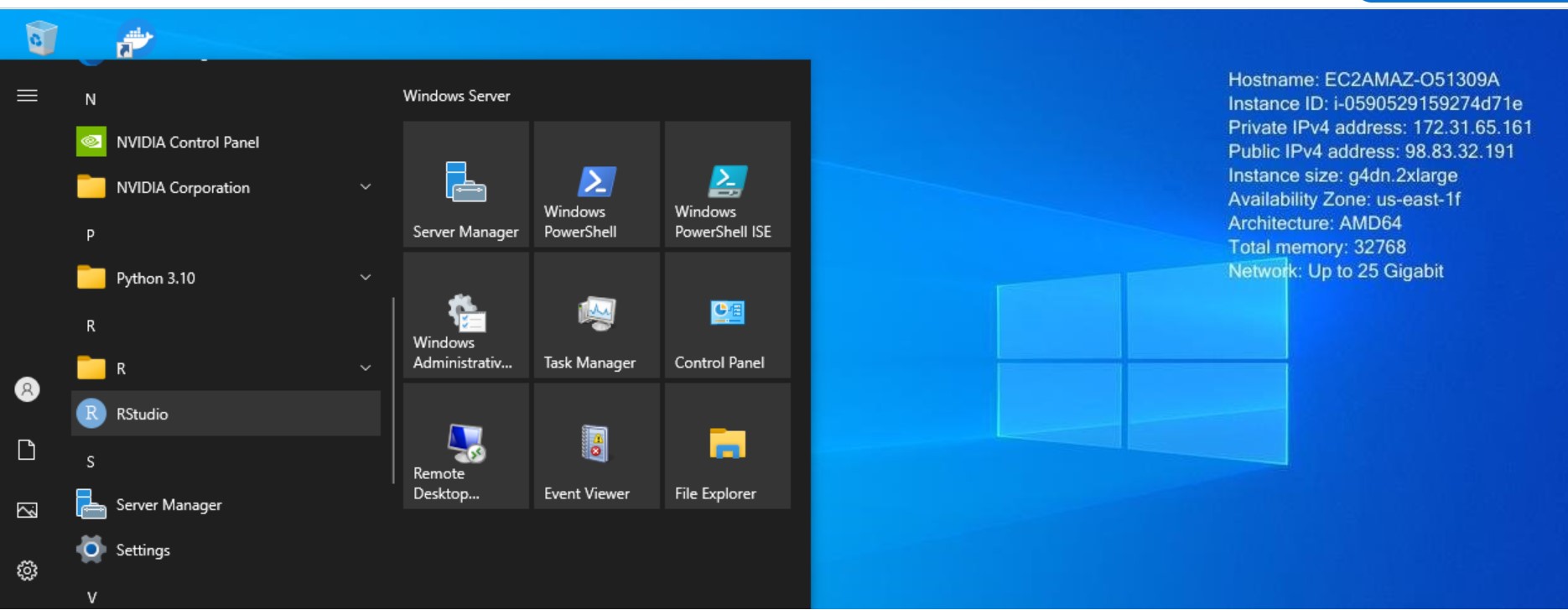Launch NVIDIA Control Panel from app list
Image resolution: width=1568 pixels, height=610 pixels.
coord(226,142)
